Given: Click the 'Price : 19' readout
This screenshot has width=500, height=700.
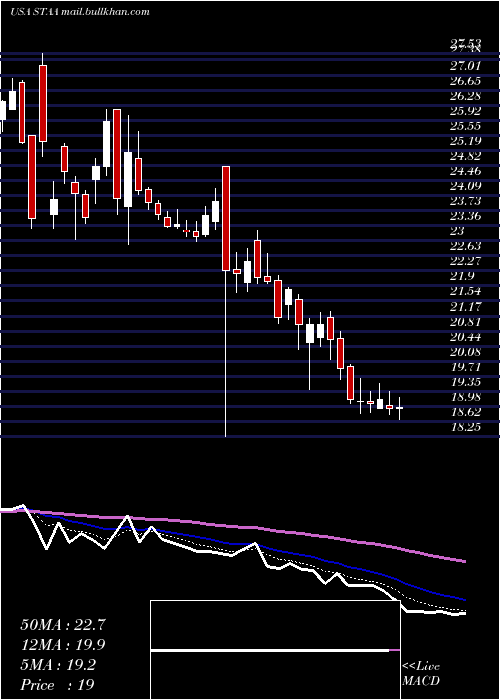Looking at the screenshot, I should pyautogui.click(x=57, y=685).
